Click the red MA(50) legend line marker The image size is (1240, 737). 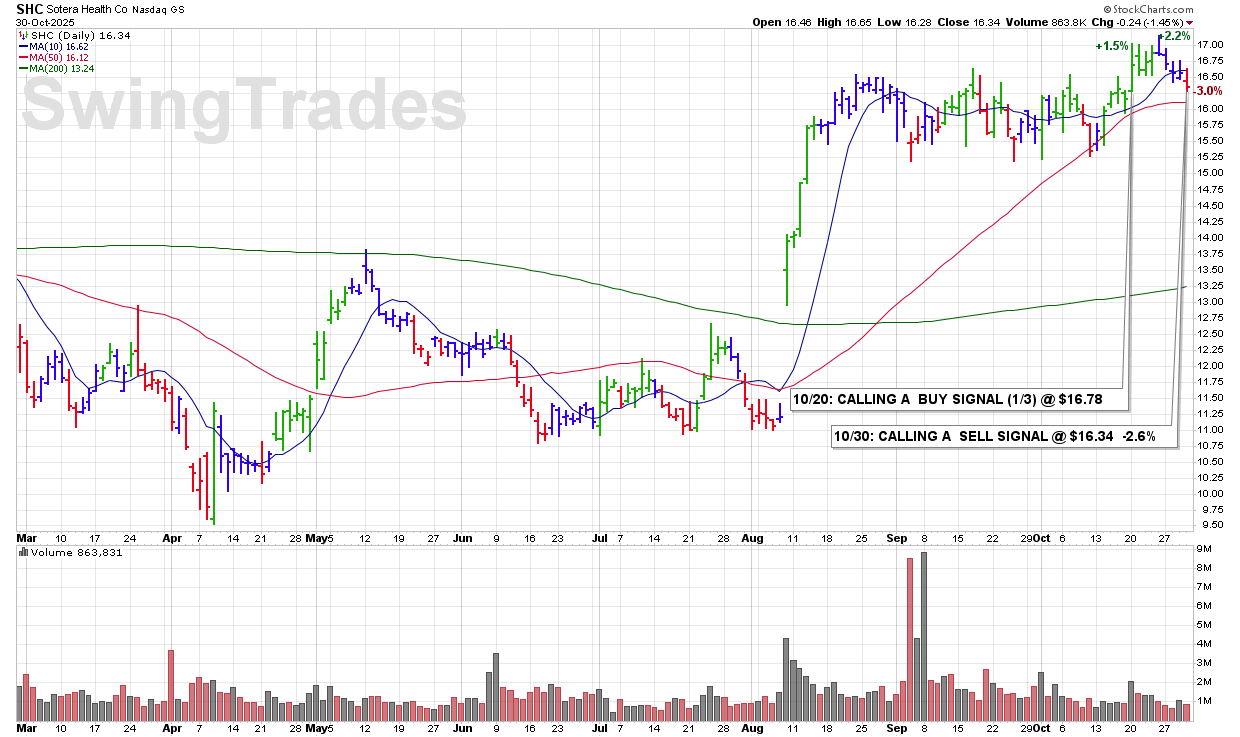click(22, 57)
